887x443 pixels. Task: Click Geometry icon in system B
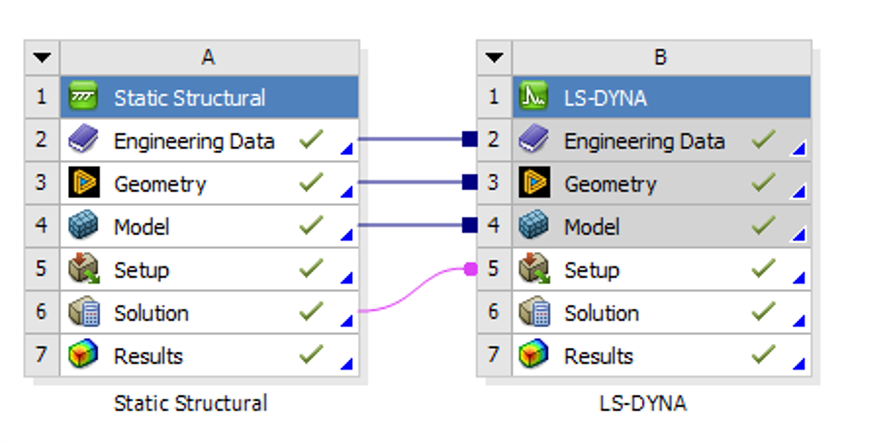533,183
